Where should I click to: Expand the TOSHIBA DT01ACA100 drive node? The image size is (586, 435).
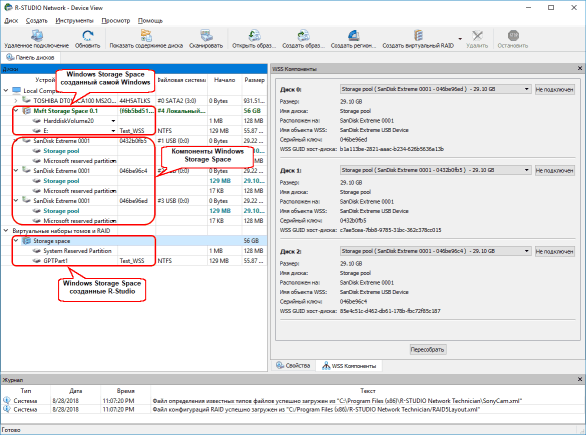point(16,101)
